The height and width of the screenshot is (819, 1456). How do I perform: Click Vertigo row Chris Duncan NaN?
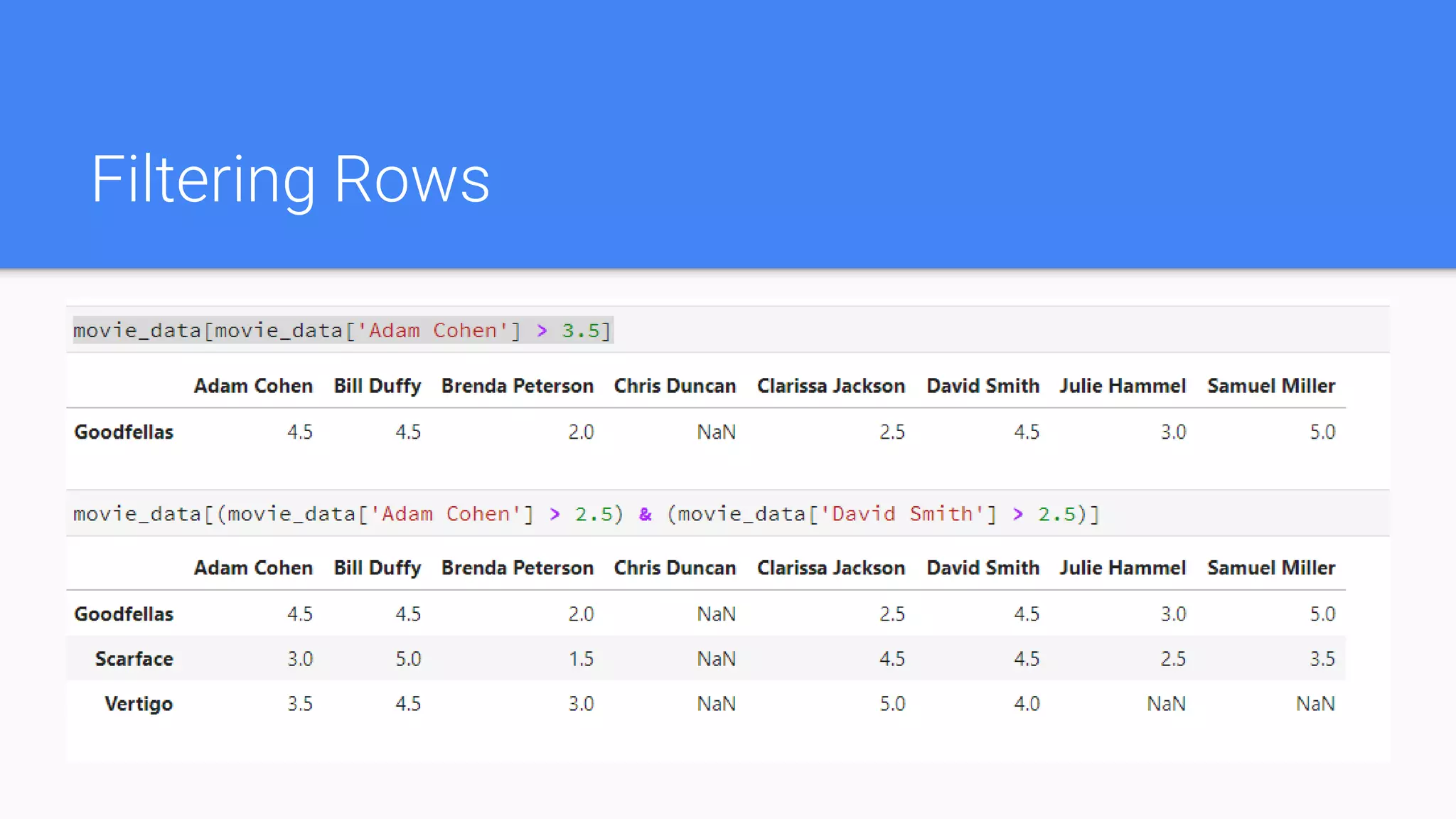point(716,704)
